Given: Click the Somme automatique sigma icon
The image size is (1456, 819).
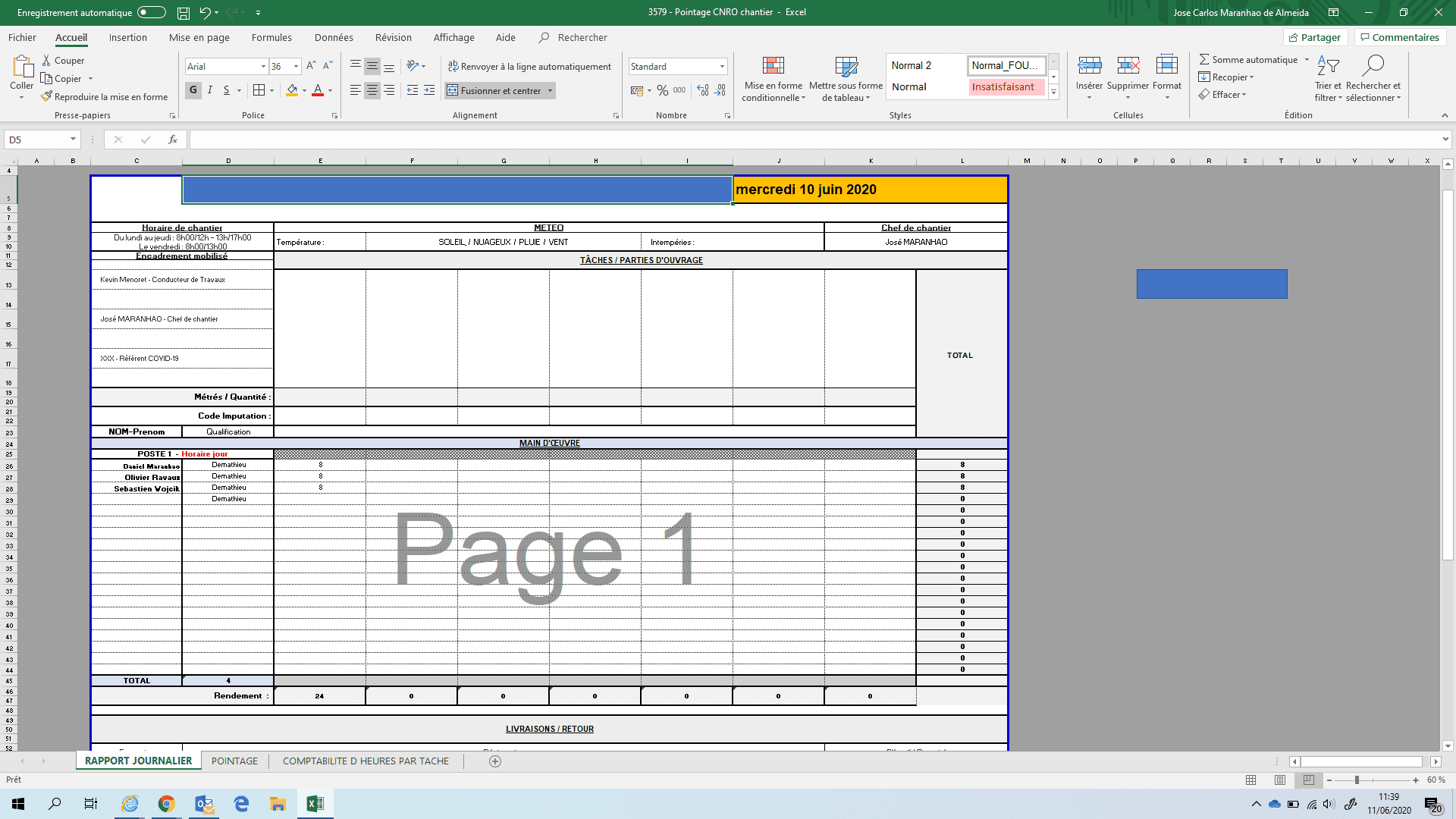Looking at the screenshot, I should (1204, 59).
